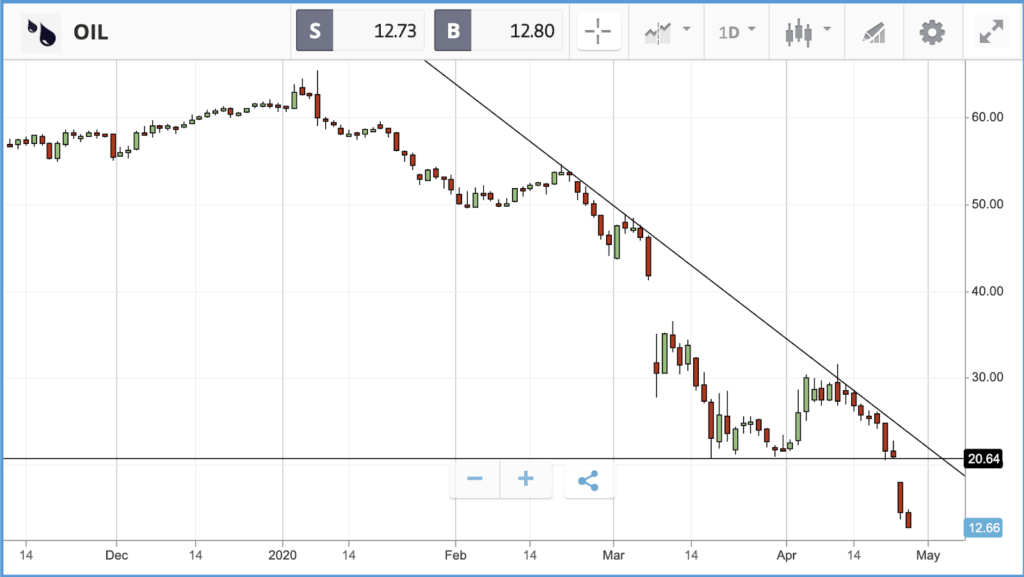Select the 20.64 horizontal line price label

984,459
